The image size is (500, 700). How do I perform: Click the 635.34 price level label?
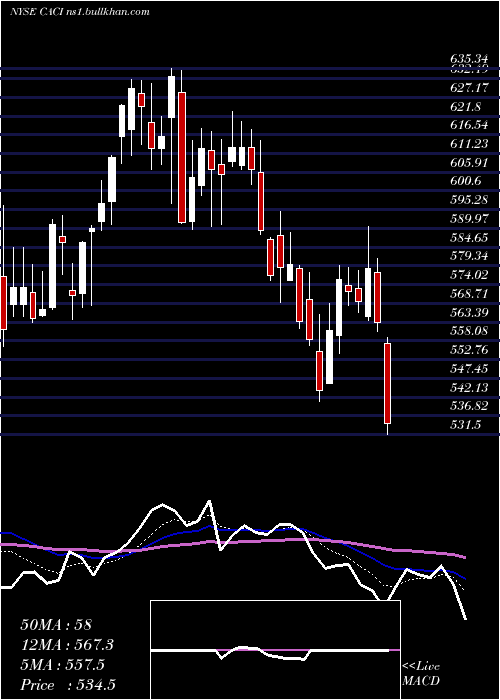click(x=469, y=59)
